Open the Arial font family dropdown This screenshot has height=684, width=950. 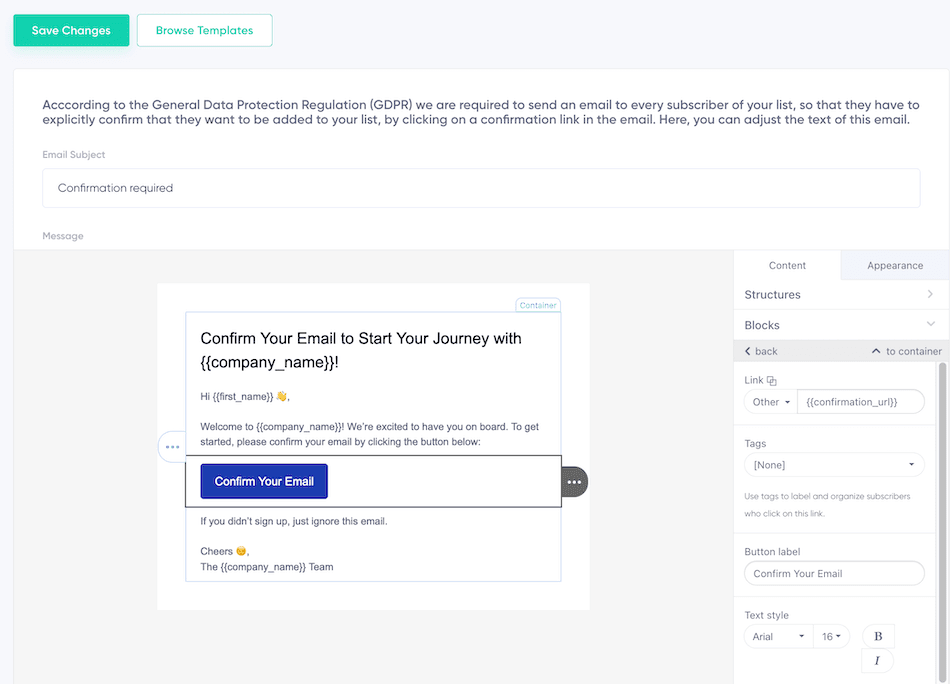[778, 636]
